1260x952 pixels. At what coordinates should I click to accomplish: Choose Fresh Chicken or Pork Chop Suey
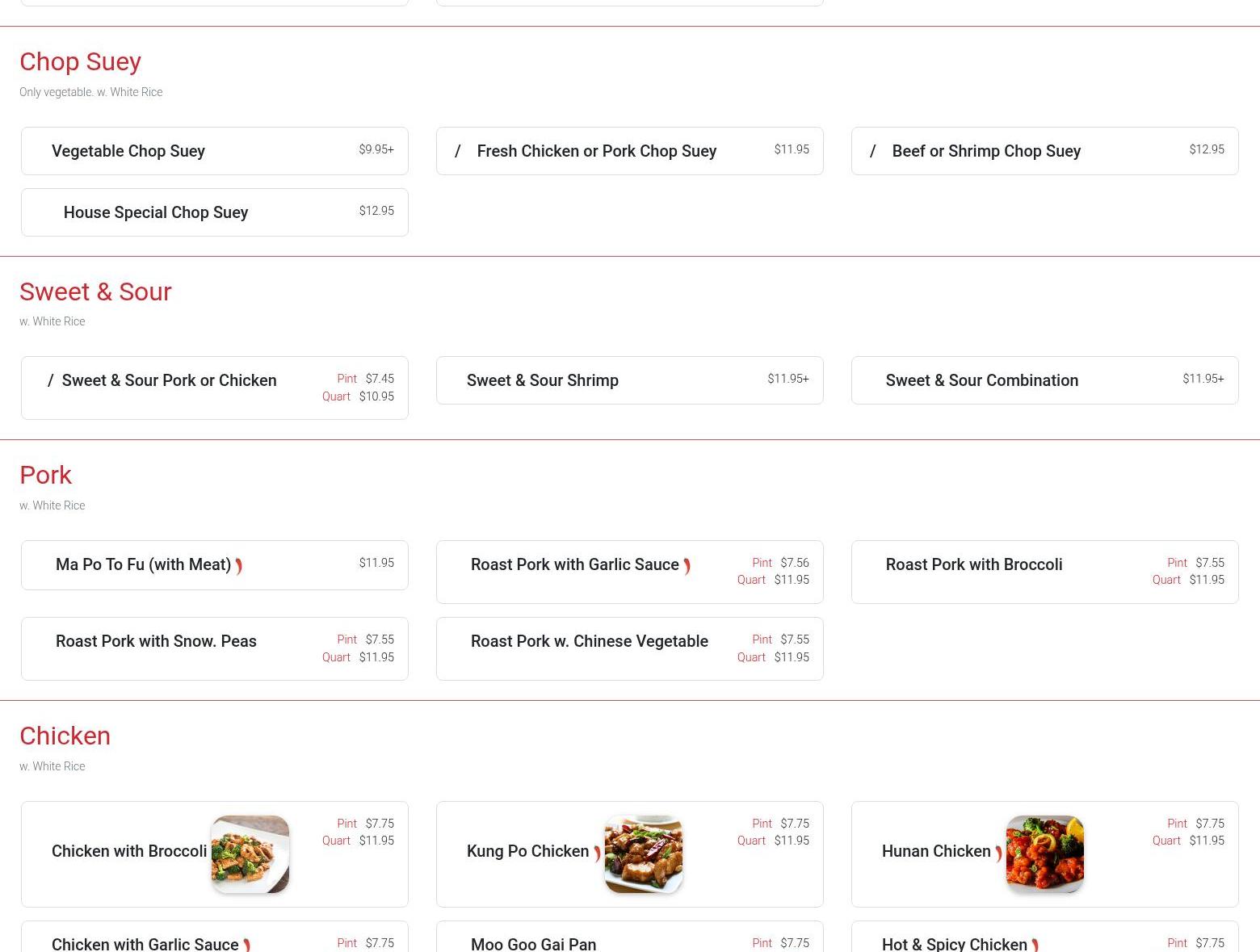point(596,151)
